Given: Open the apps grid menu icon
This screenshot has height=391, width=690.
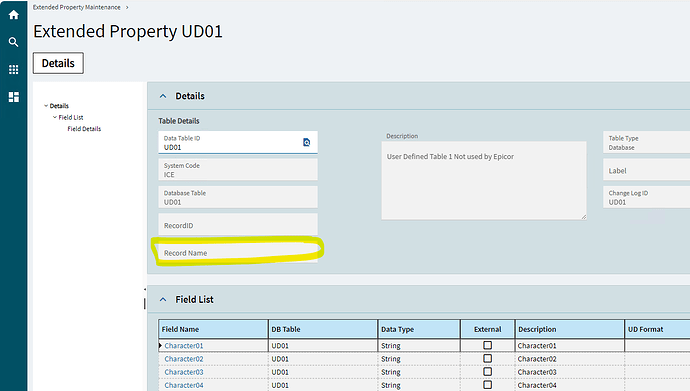Looking at the screenshot, I should 14,69.
